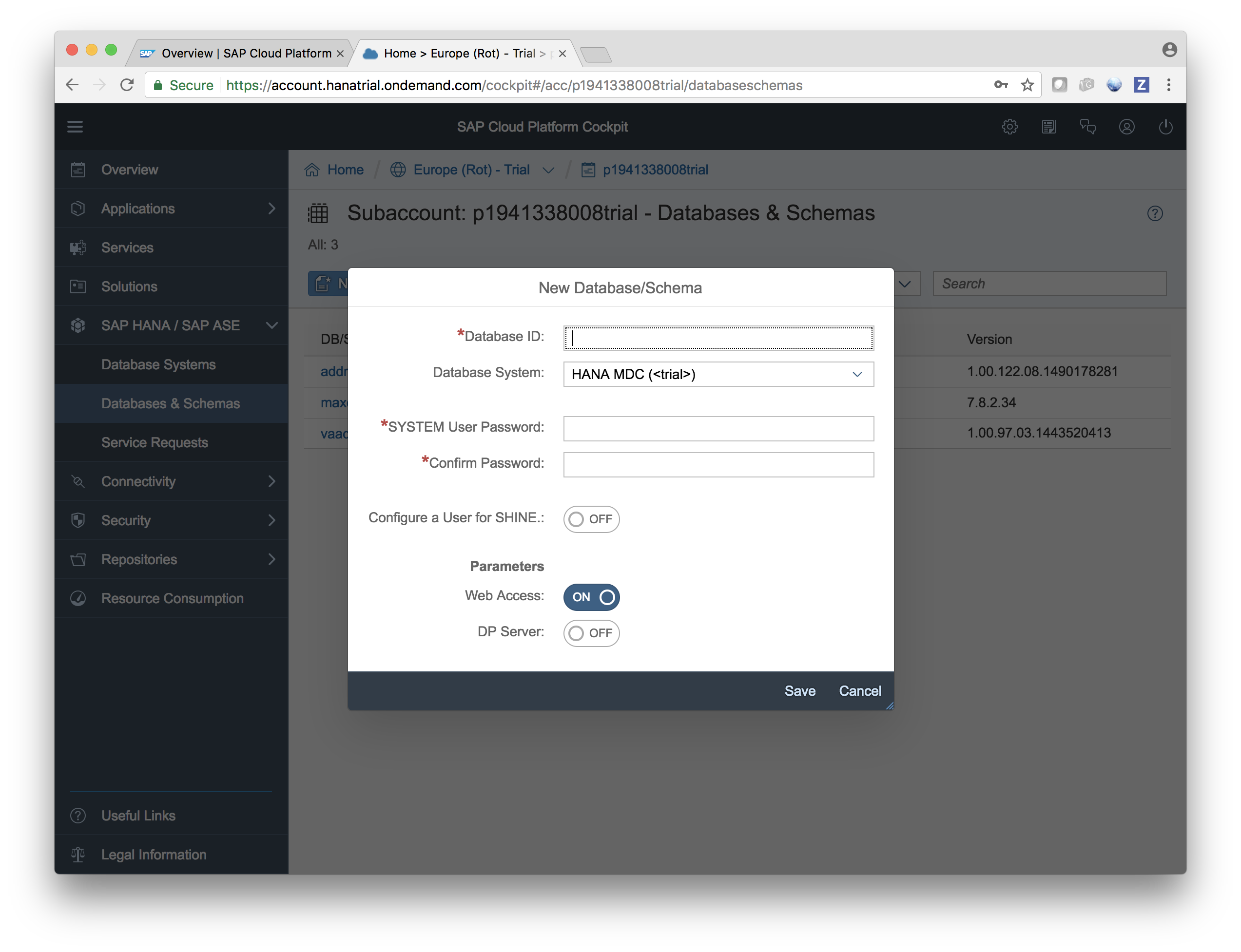This screenshot has height=952, width=1241.
Task: Open the settings gear in the cockpit header
Action: (1009, 126)
